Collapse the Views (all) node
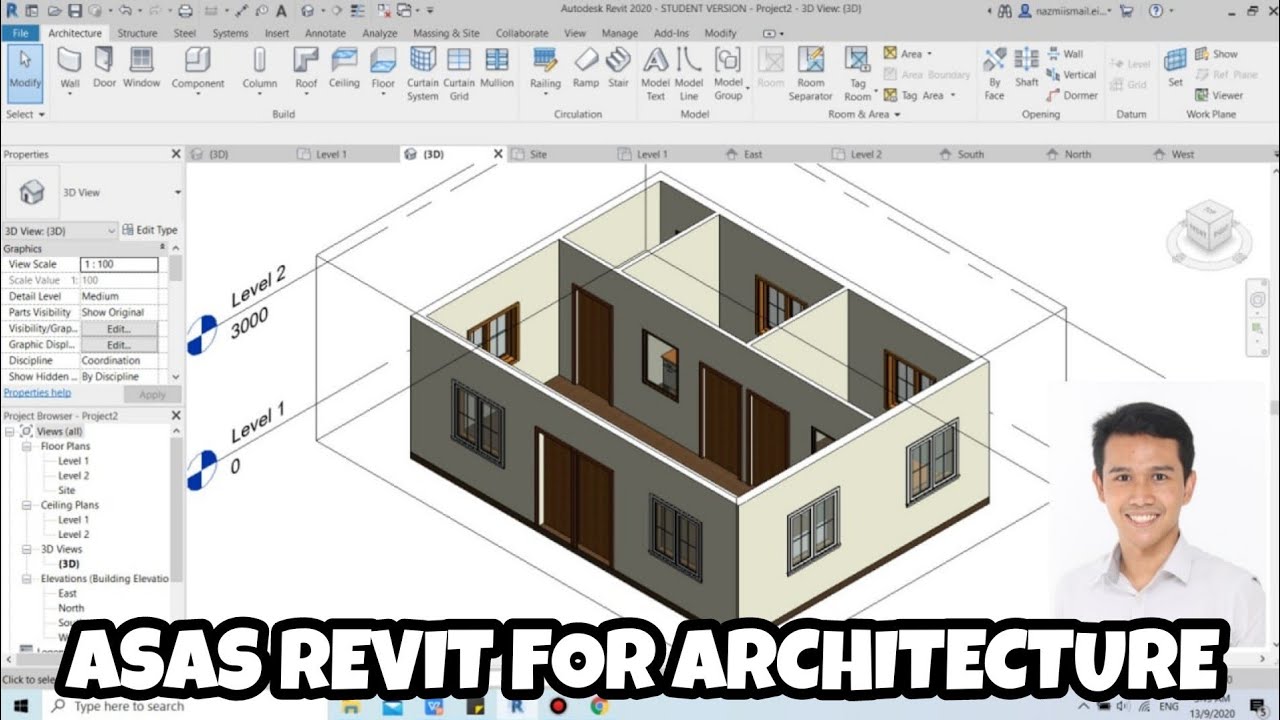This screenshot has height=720, width=1280. click(10, 431)
